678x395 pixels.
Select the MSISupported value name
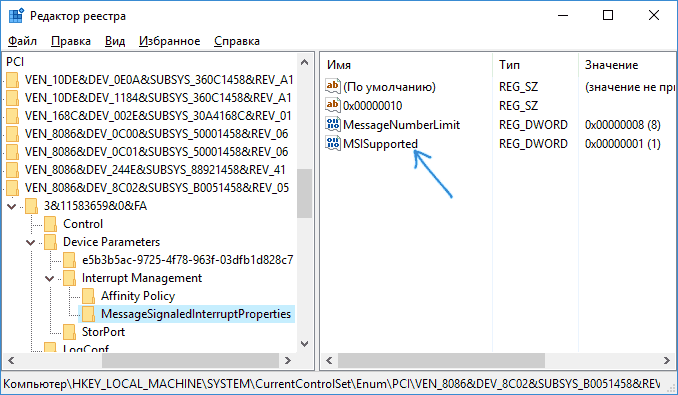[381, 143]
